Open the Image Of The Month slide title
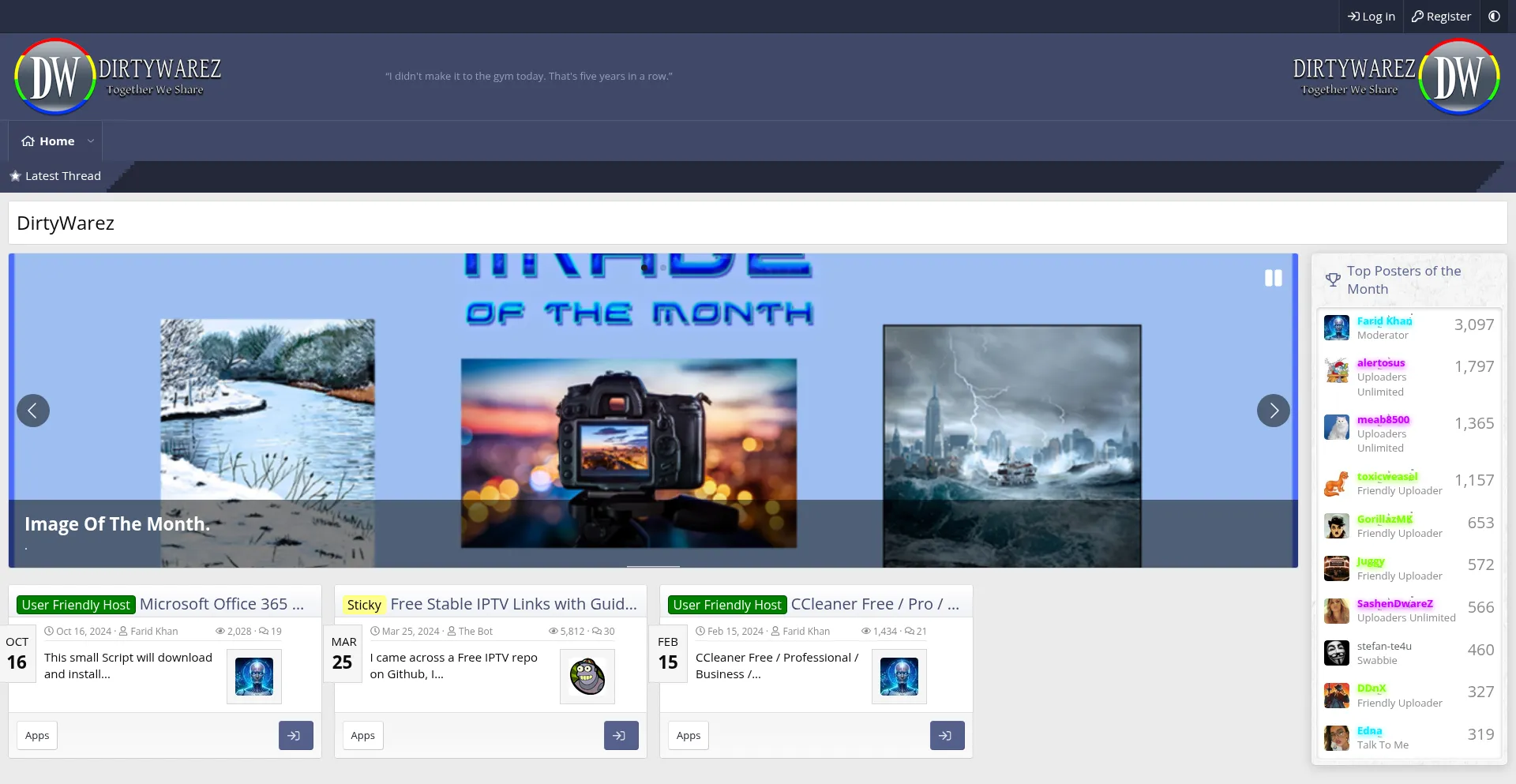Viewport: 1516px width, 784px height. [x=117, y=524]
